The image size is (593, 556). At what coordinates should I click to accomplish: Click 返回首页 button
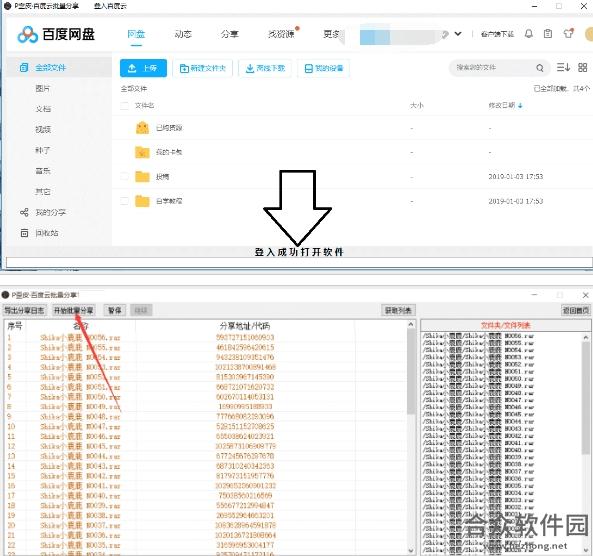click(576, 311)
